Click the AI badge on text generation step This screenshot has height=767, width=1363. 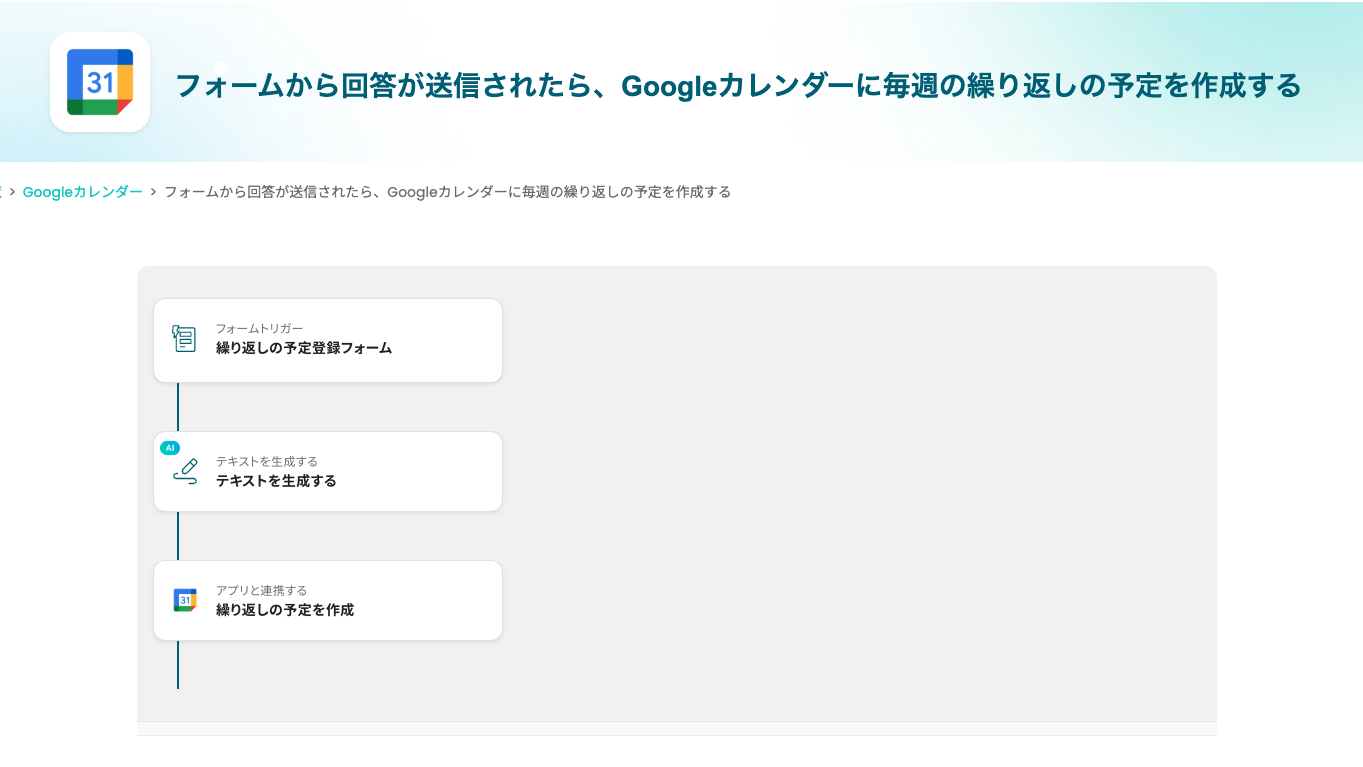[170, 448]
